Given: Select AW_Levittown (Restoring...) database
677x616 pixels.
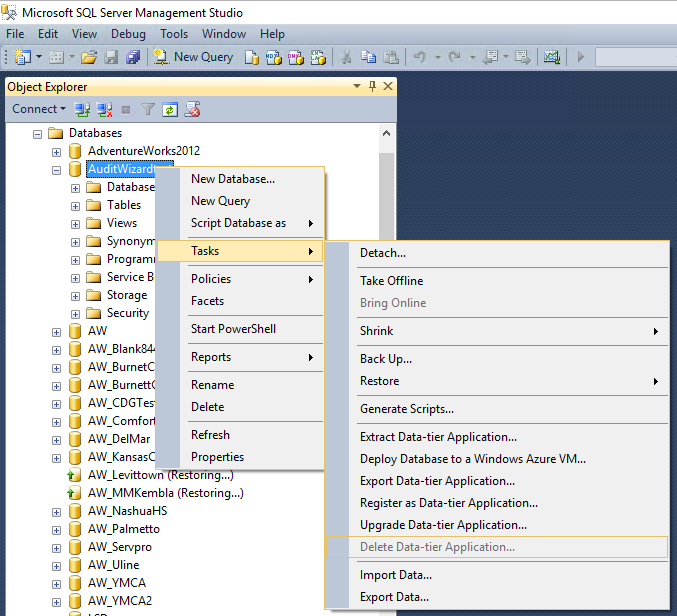Looking at the screenshot, I should (160, 475).
